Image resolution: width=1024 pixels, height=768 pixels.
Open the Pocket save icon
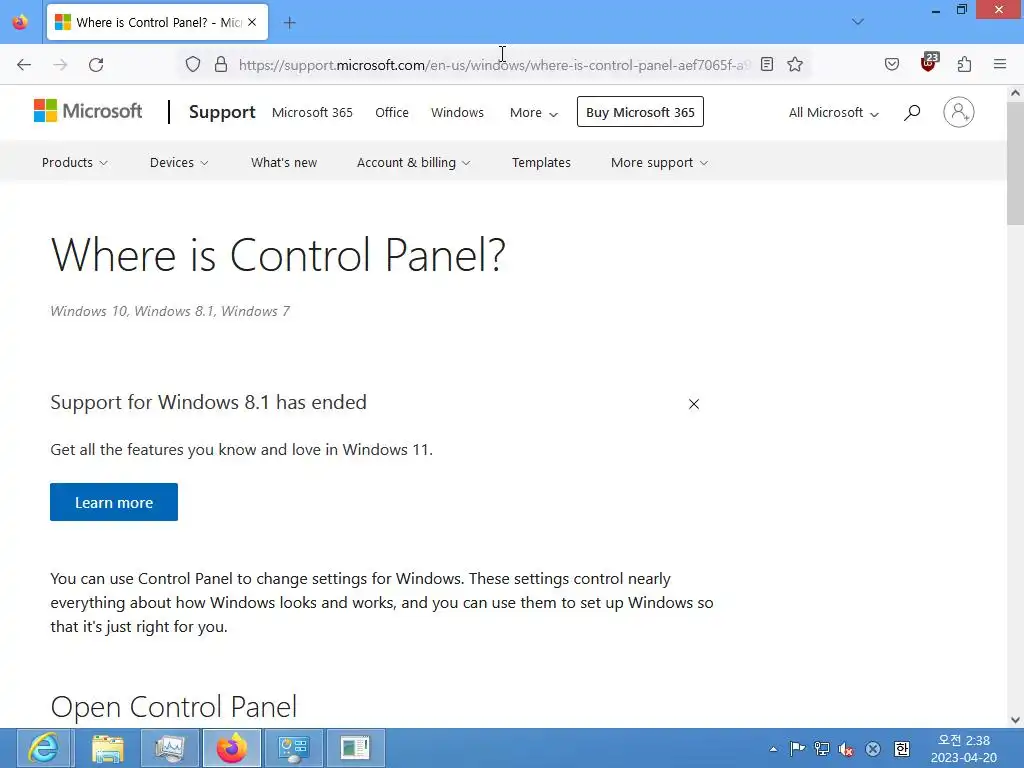pyautogui.click(x=892, y=65)
